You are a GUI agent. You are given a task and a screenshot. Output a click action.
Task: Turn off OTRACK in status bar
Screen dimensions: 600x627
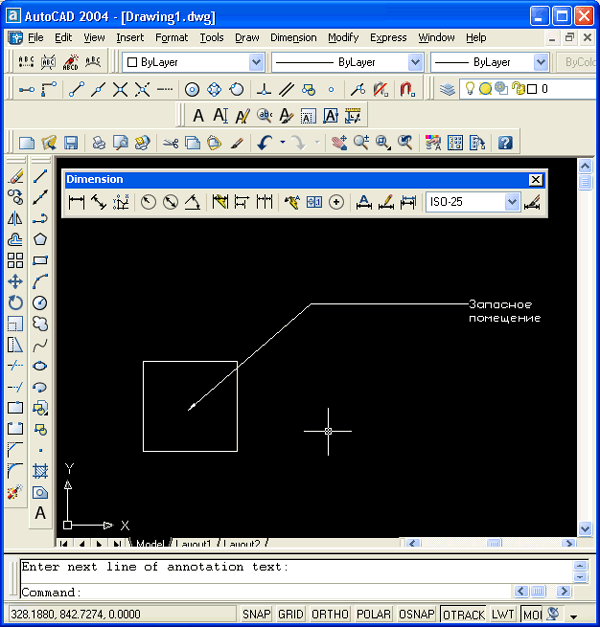coord(463,614)
